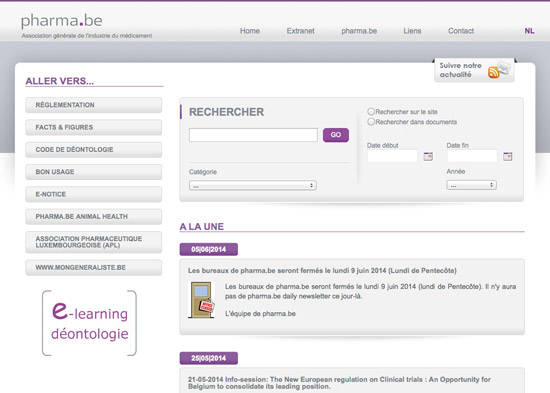Open the RSS feed icon
This screenshot has height=393, width=550.
[494, 72]
